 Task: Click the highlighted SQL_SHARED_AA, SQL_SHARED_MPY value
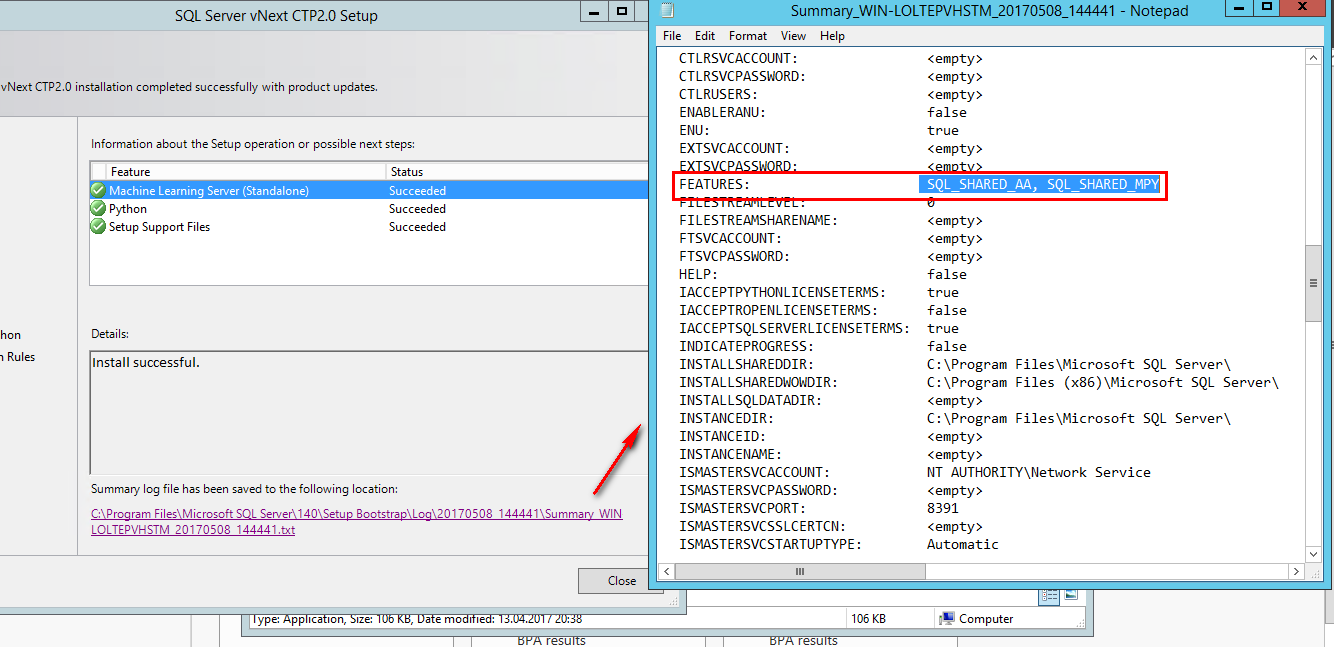[x=1039, y=185]
